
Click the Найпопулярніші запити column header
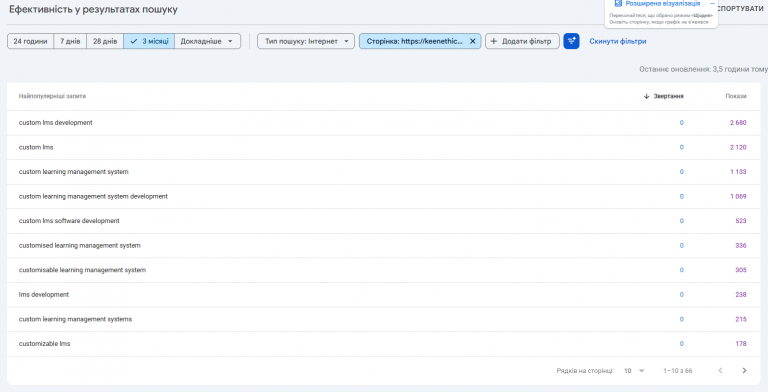click(x=52, y=96)
